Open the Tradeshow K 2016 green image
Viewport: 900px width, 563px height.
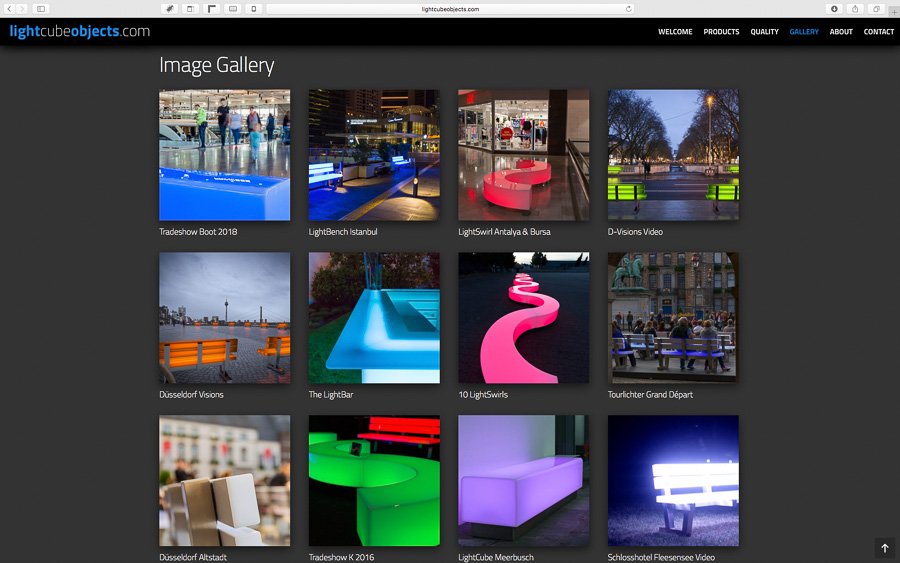374,481
